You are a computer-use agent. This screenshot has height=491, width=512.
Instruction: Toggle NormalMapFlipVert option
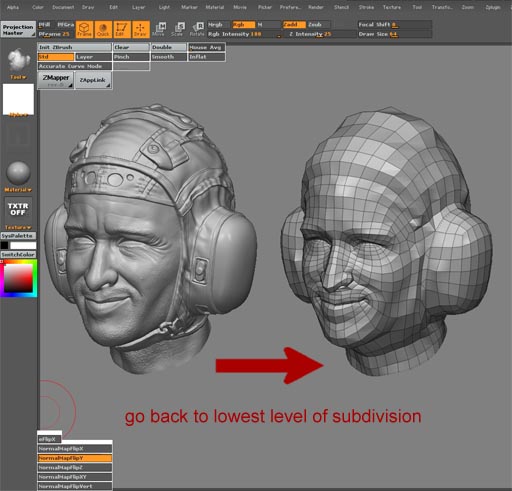click(75, 486)
